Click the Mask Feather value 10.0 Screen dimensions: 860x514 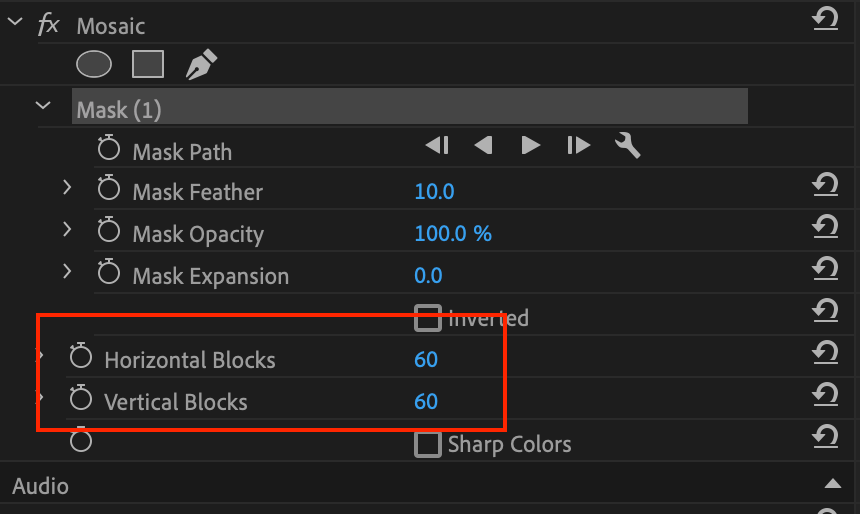pyautogui.click(x=434, y=191)
